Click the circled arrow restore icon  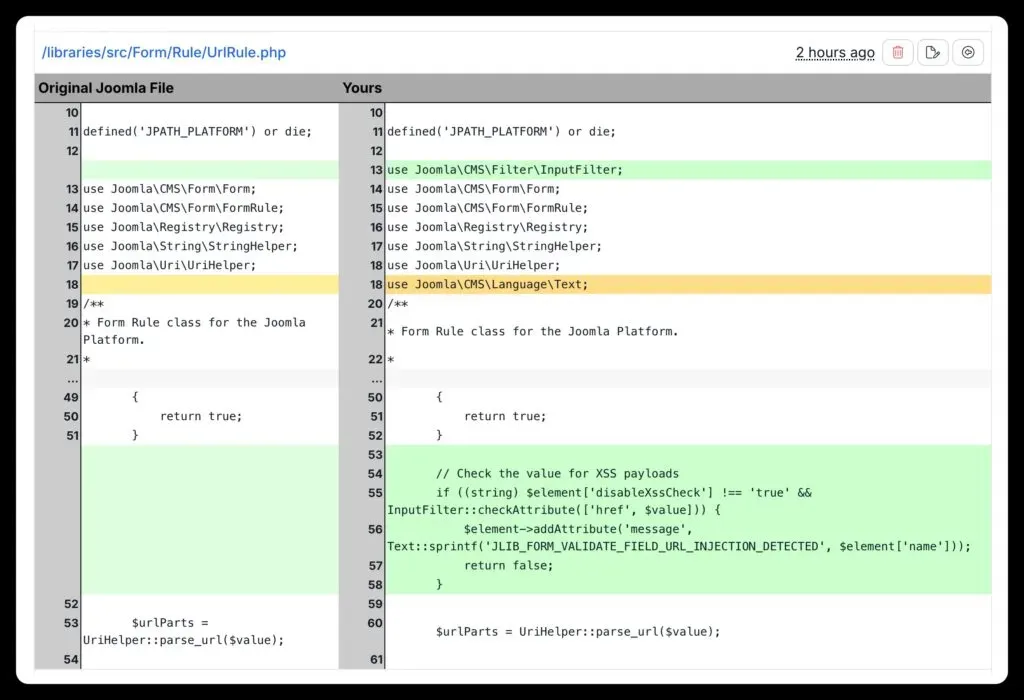tap(968, 52)
